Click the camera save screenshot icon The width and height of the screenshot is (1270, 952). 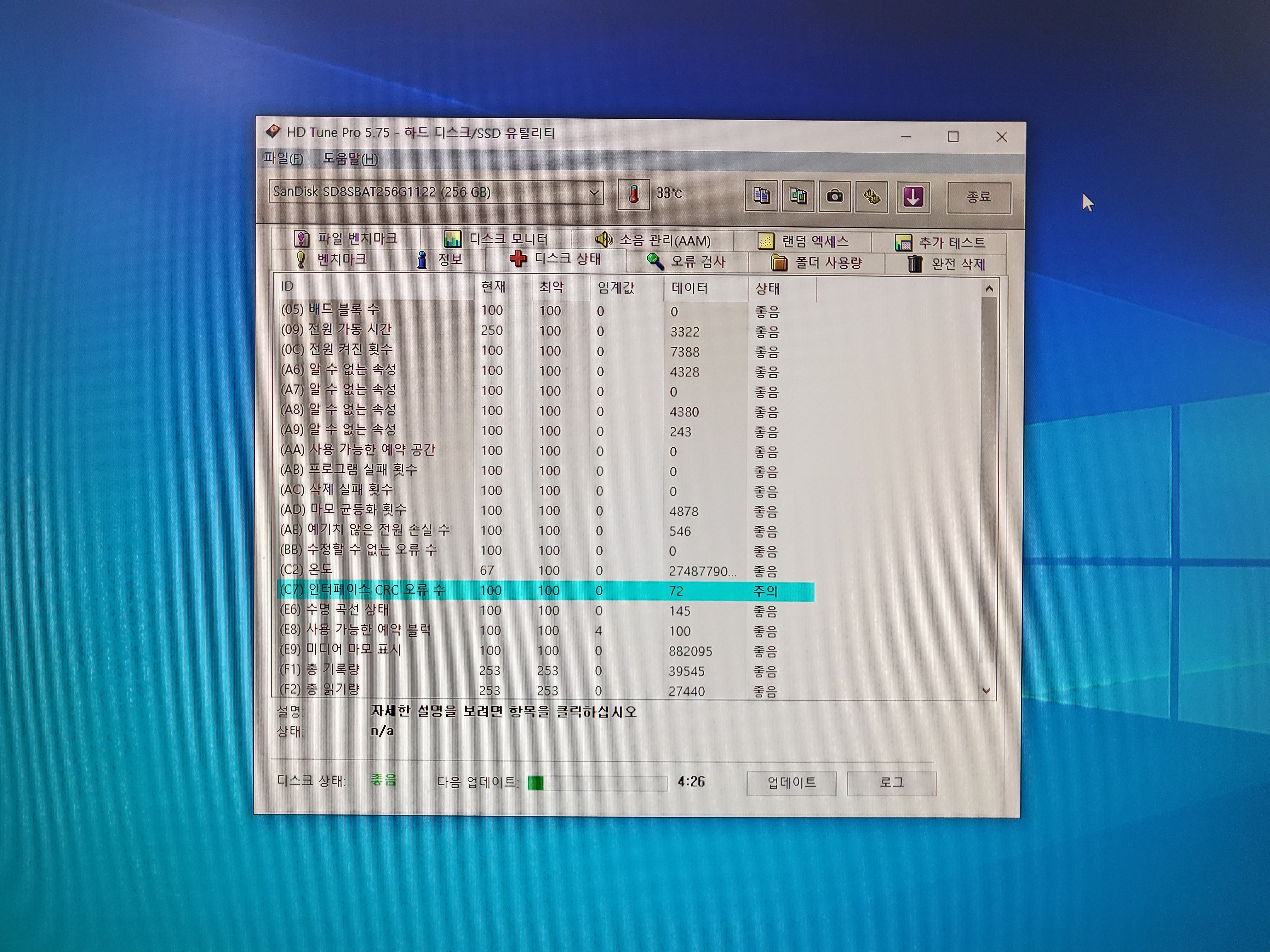click(835, 197)
